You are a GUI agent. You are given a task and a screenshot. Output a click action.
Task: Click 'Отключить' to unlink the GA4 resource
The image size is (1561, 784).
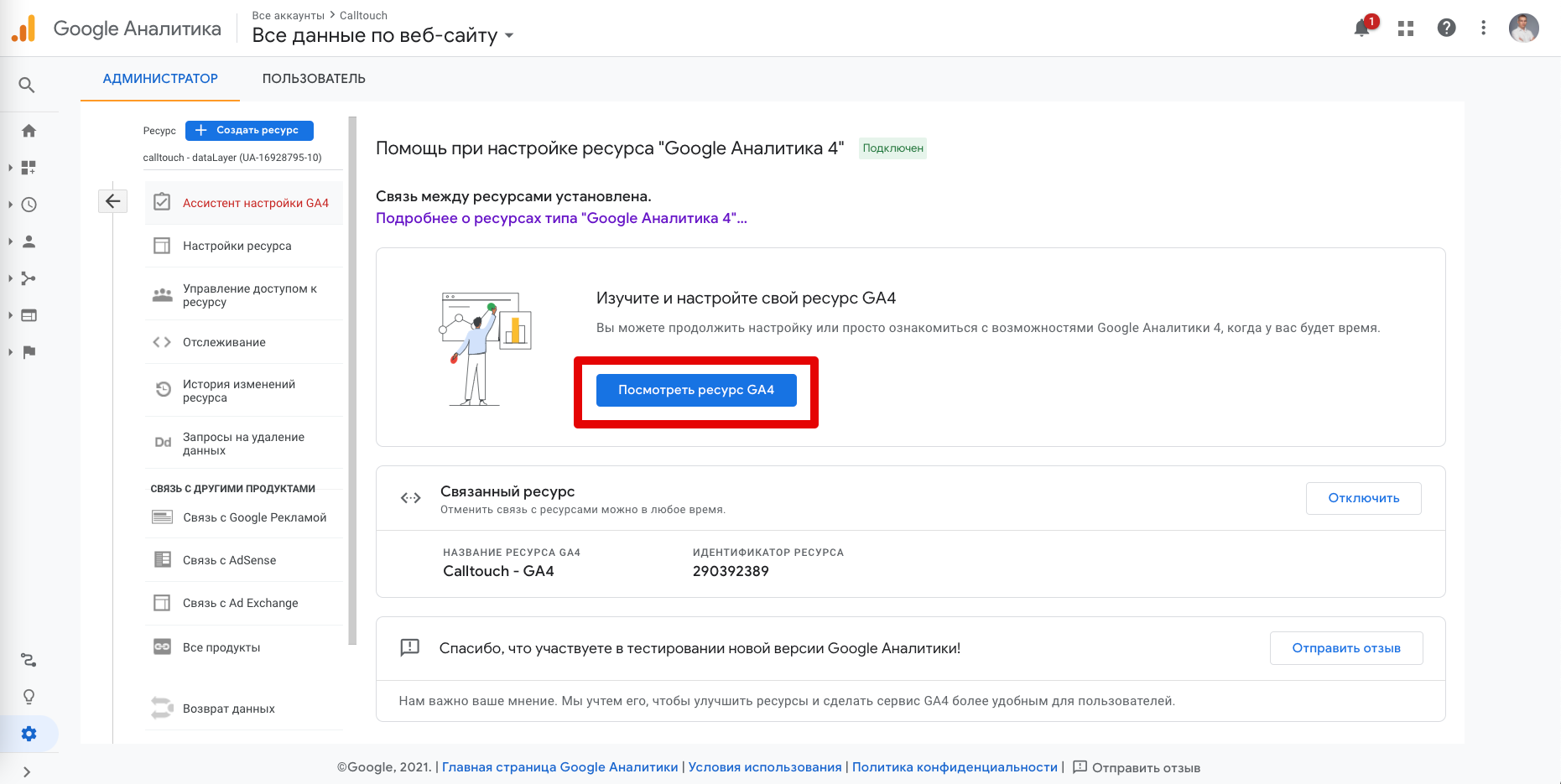click(x=1363, y=497)
